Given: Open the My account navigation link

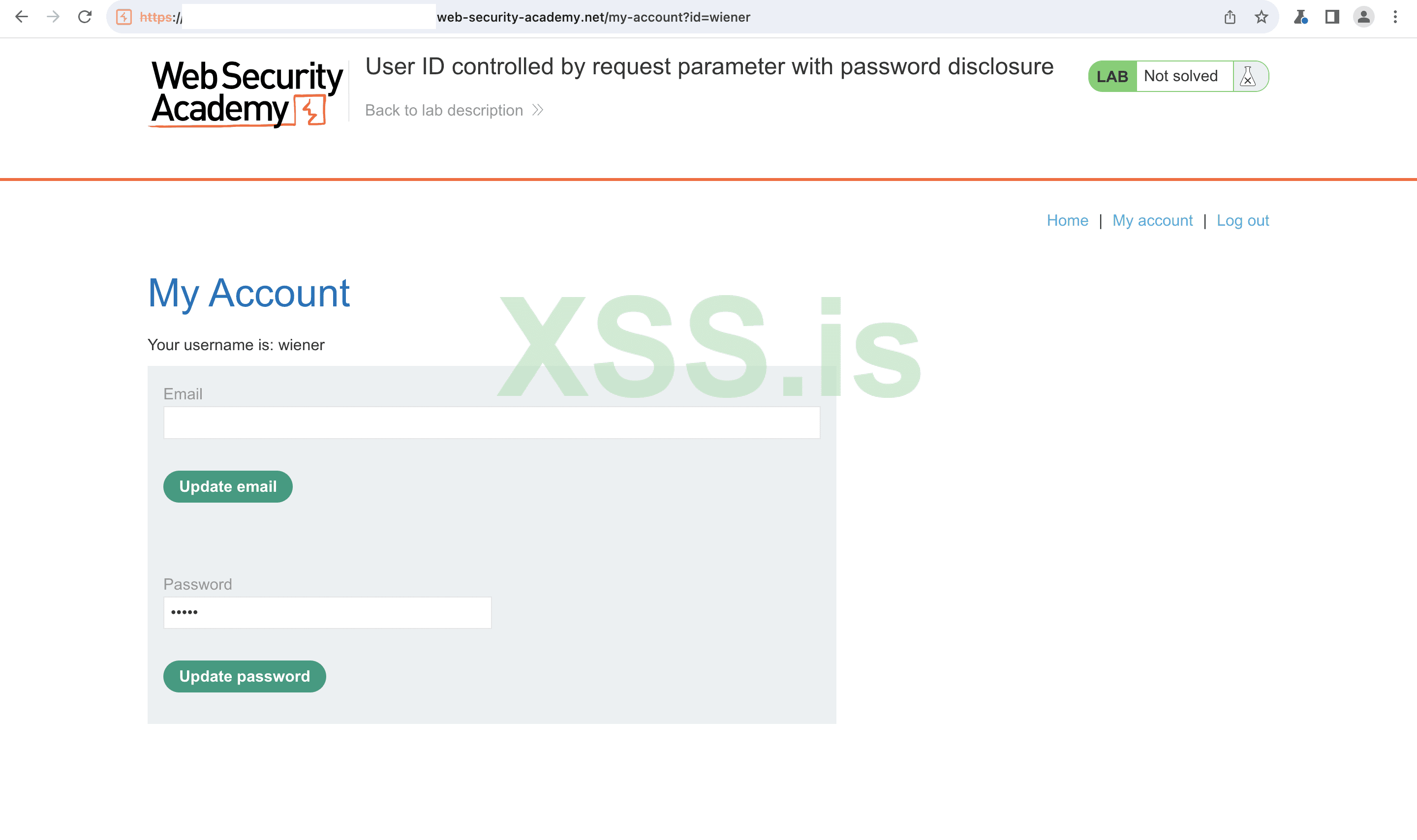Looking at the screenshot, I should pos(1152,221).
